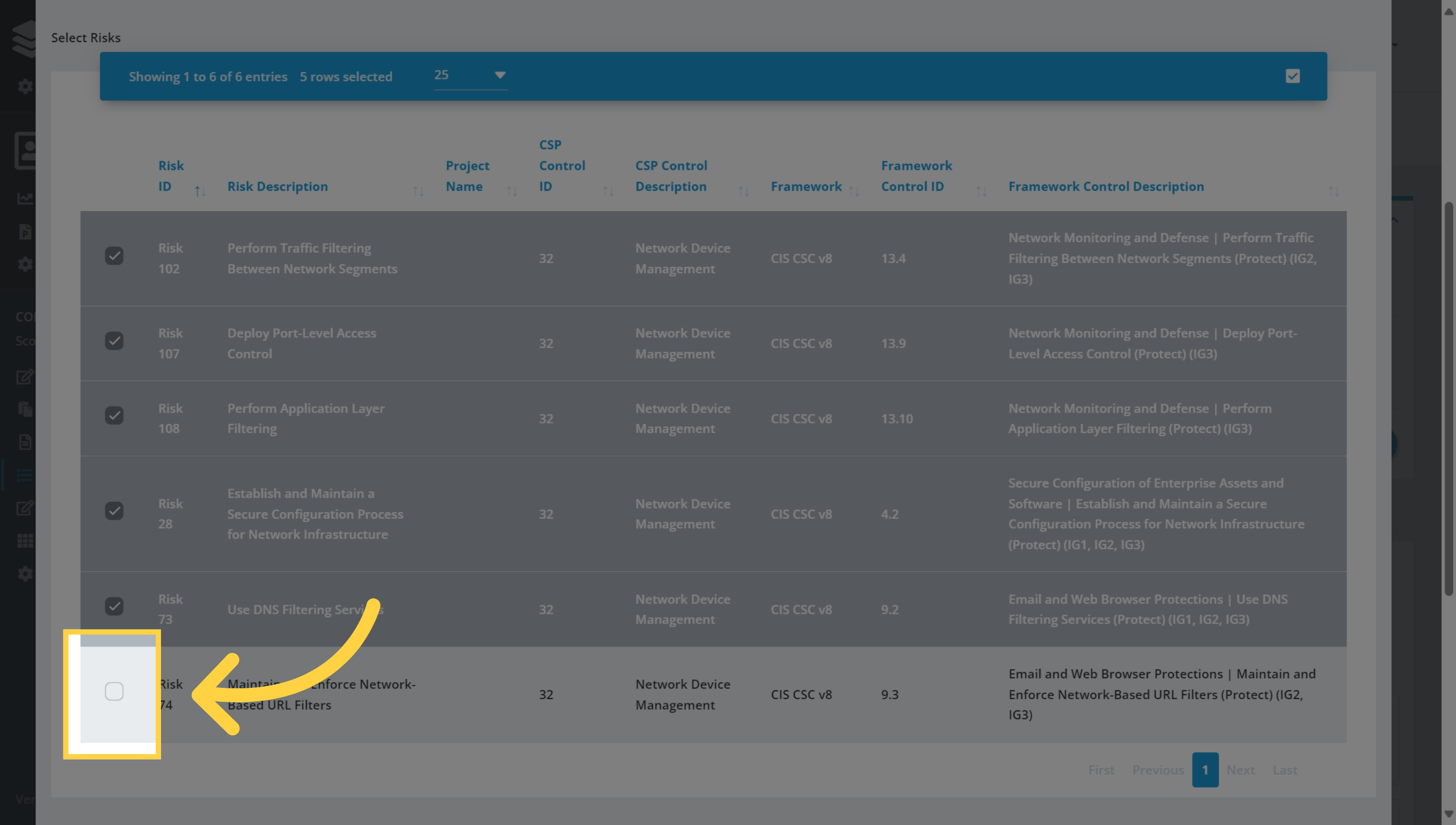The width and height of the screenshot is (1456, 825).
Task: Click the scrollbar down arrow
Action: (1449, 814)
